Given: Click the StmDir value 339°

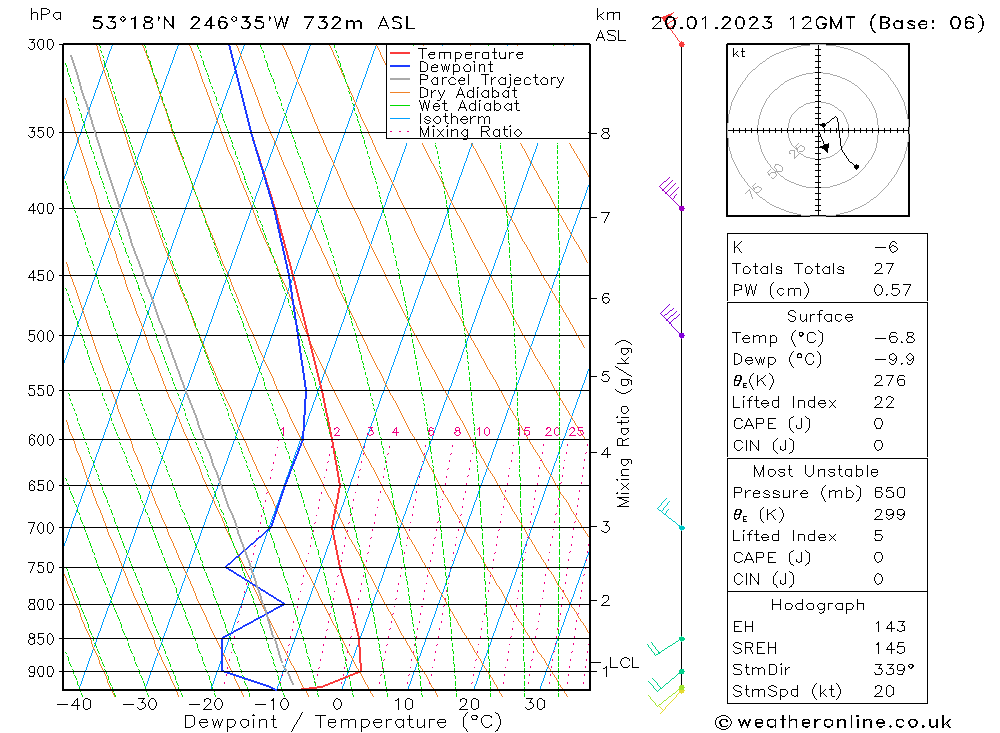Looking at the screenshot, I should (x=893, y=670).
